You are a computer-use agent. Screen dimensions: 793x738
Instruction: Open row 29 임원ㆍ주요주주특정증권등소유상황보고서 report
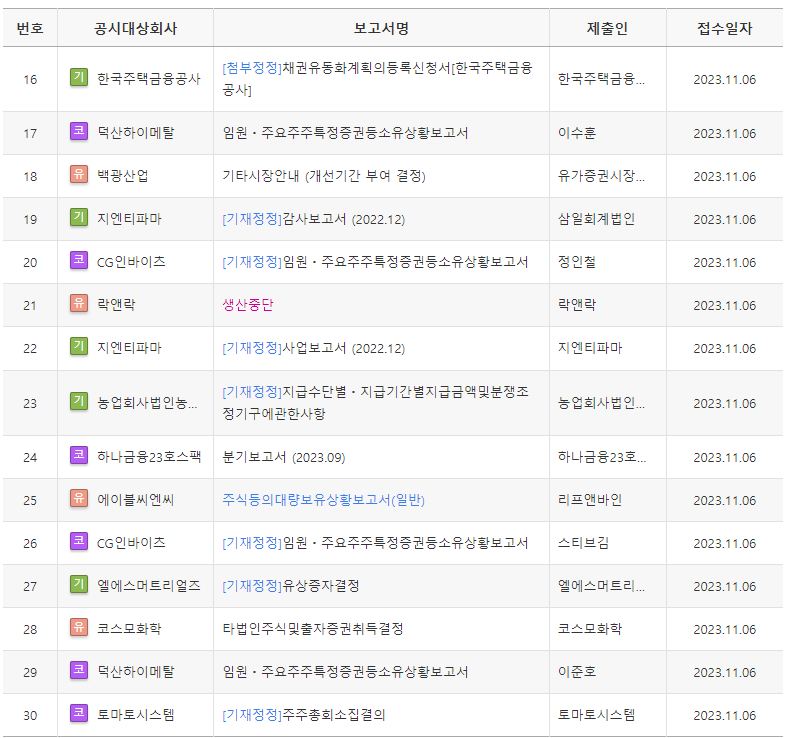[345, 672]
